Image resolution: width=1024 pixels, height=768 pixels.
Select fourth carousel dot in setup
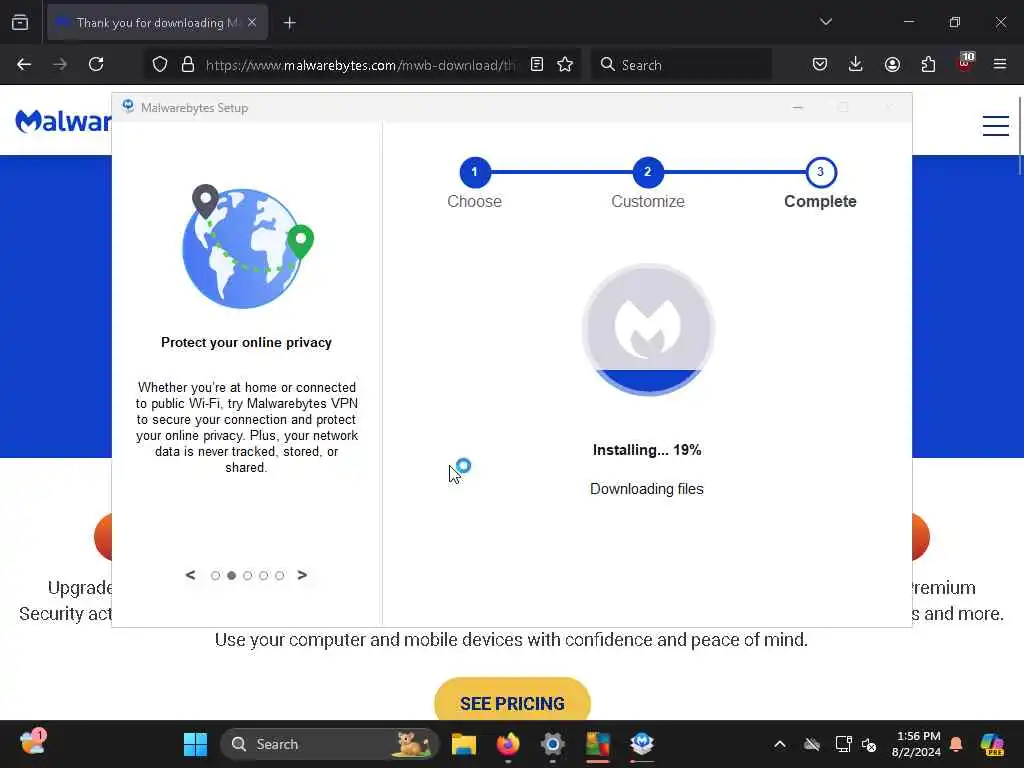coord(263,575)
